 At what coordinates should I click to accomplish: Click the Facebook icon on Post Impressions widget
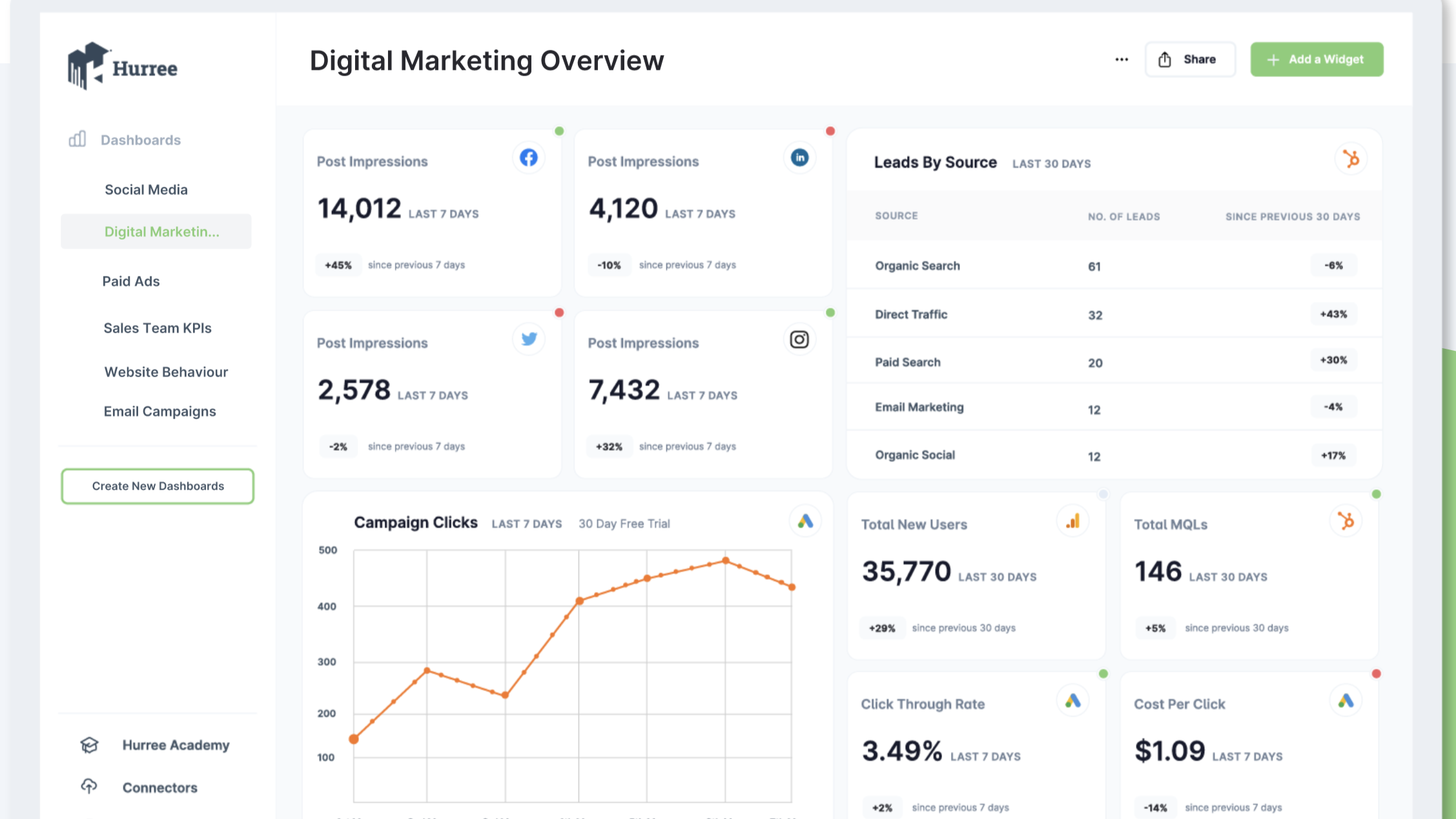pyautogui.click(x=528, y=158)
